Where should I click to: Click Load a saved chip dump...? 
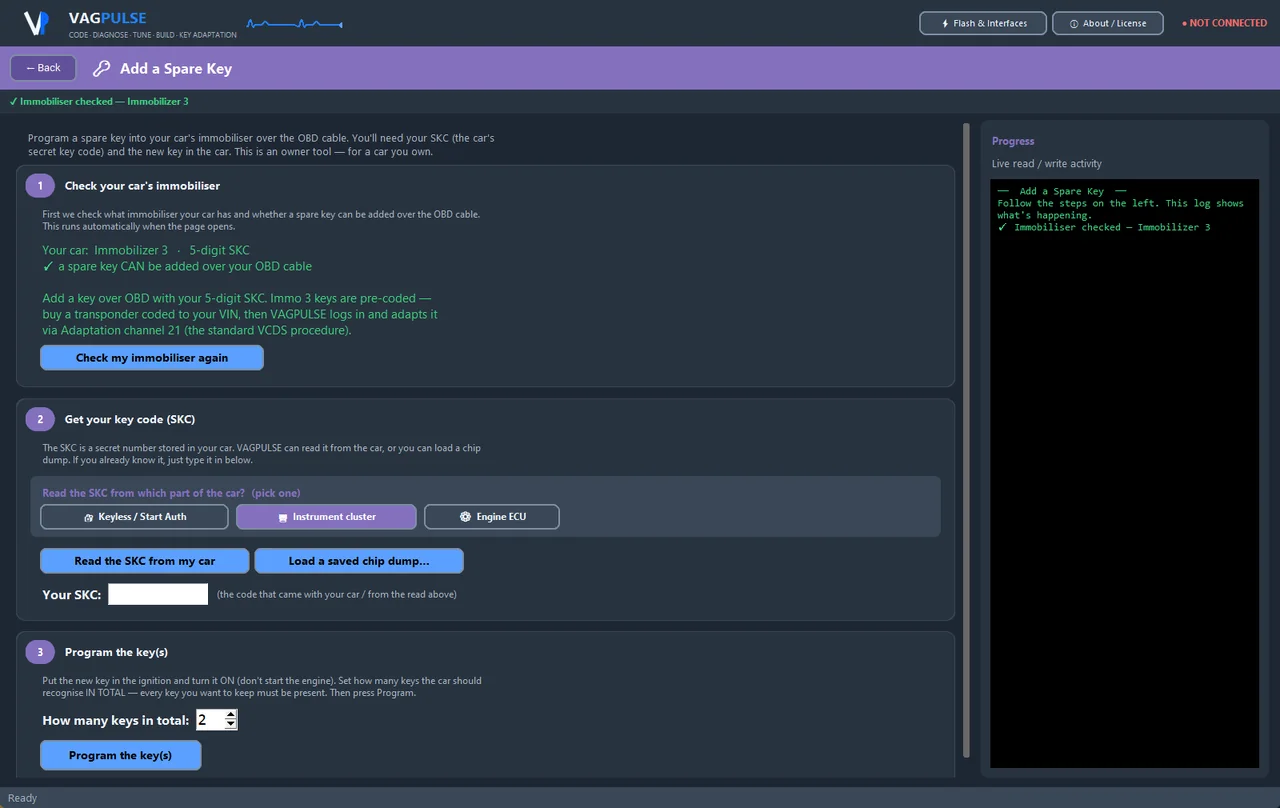[x=359, y=561]
